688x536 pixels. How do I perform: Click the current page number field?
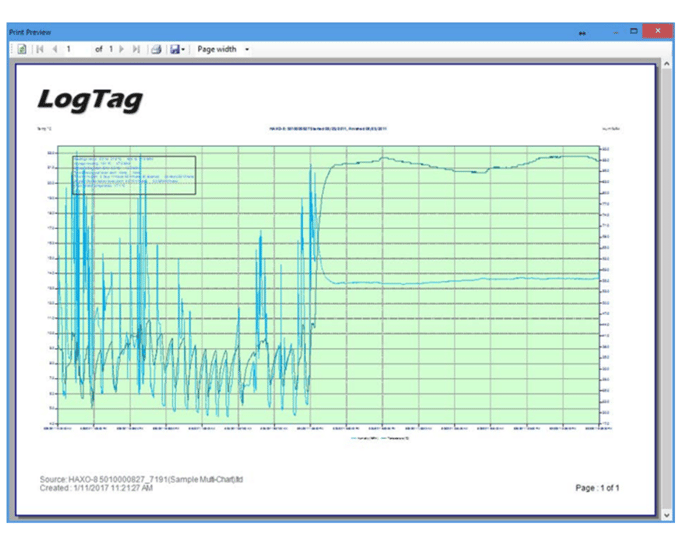[x=77, y=49]
